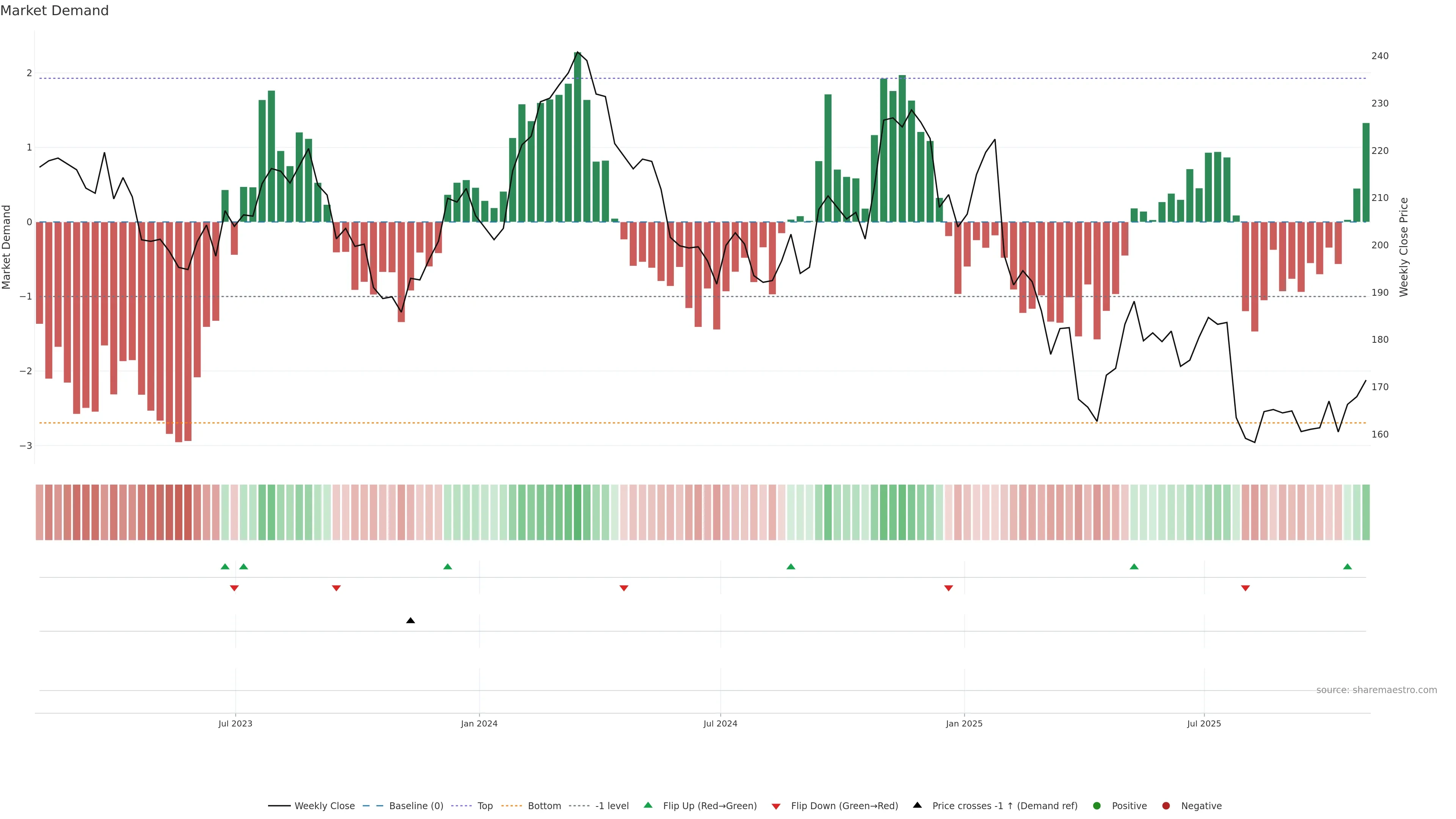The height and width of the screenshot is (819, 1456).
Task: Click the leftmost green flip-up triangle marker
Action: 225,566
